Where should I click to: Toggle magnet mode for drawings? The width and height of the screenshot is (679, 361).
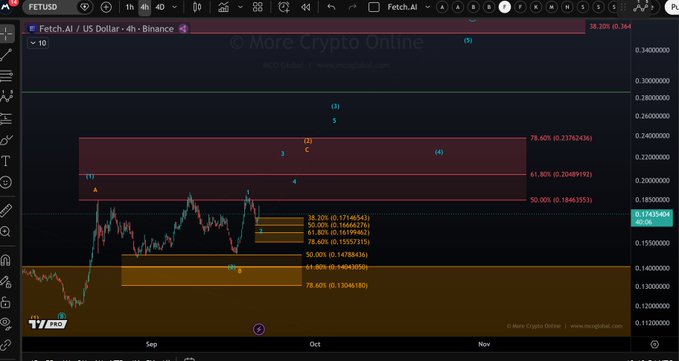6,260
